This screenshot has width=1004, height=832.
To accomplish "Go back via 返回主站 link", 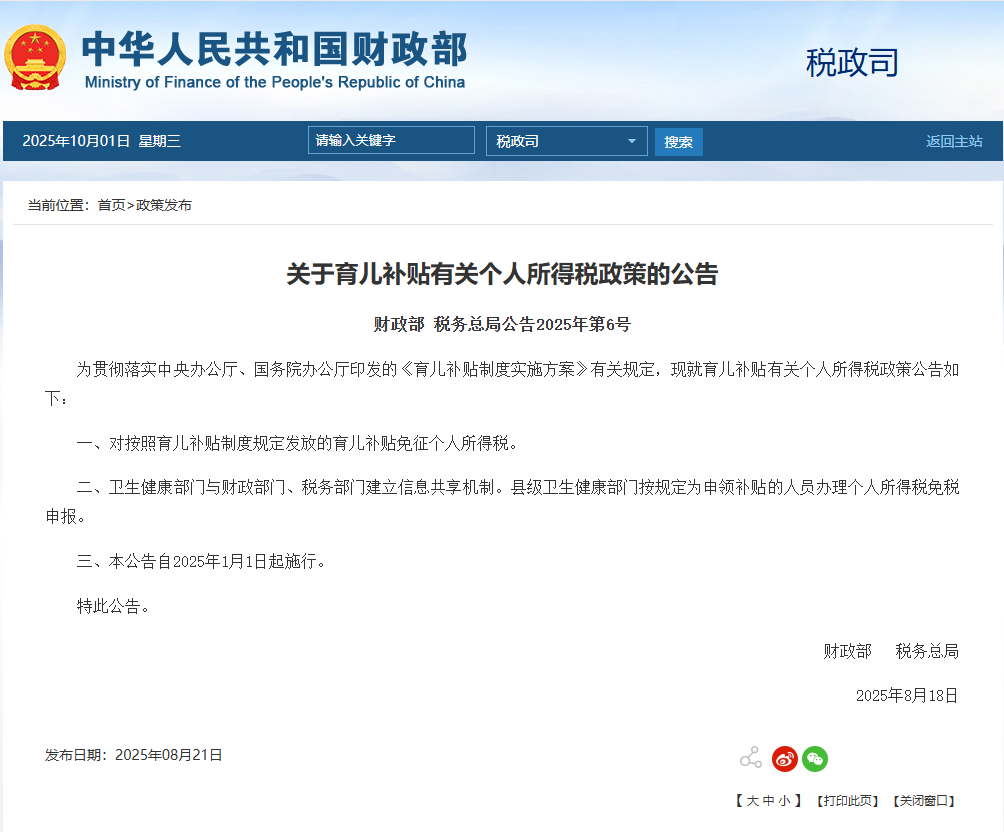I will point(954,141).
